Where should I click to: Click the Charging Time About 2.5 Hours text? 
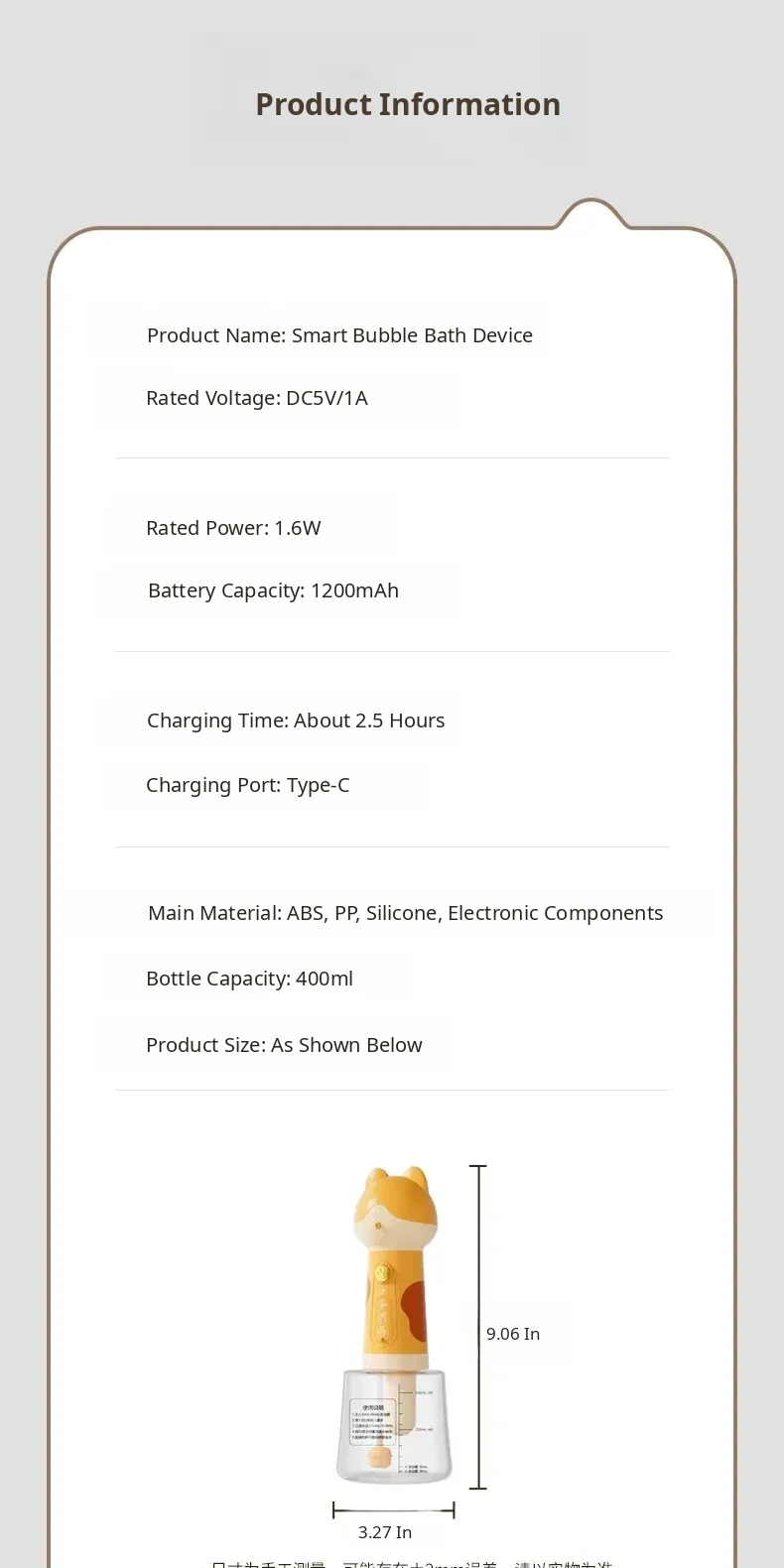point(296,720)
